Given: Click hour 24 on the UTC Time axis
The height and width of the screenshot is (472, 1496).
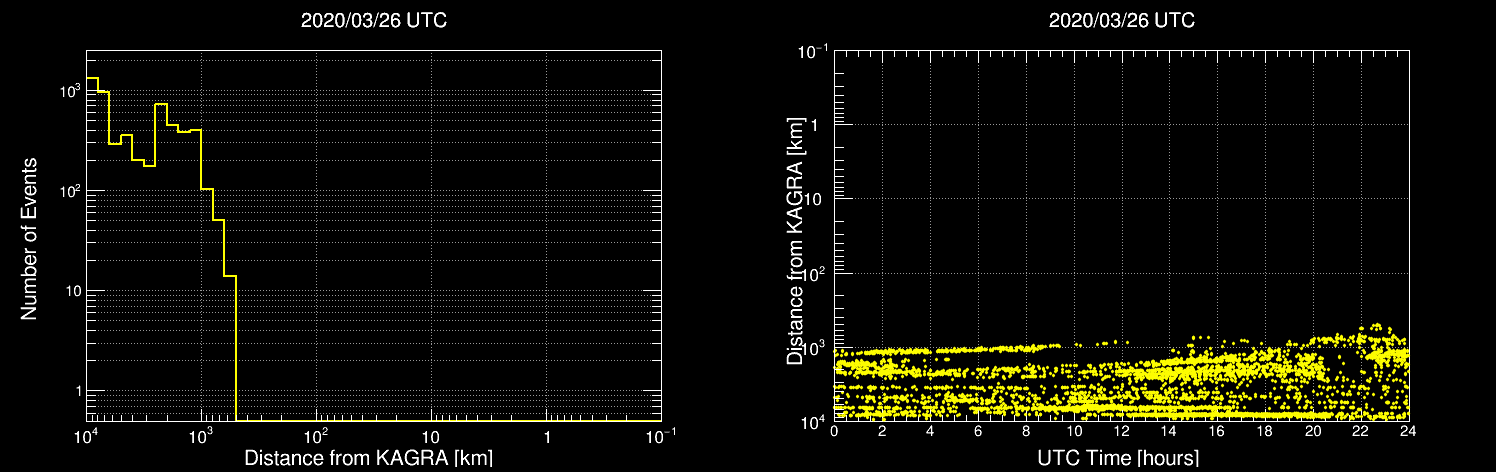Looking at the screenshot, I should (x=1409, y=432).
